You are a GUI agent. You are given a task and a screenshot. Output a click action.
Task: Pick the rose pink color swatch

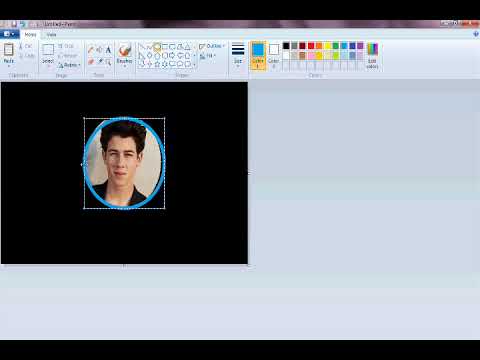point(311,55)
